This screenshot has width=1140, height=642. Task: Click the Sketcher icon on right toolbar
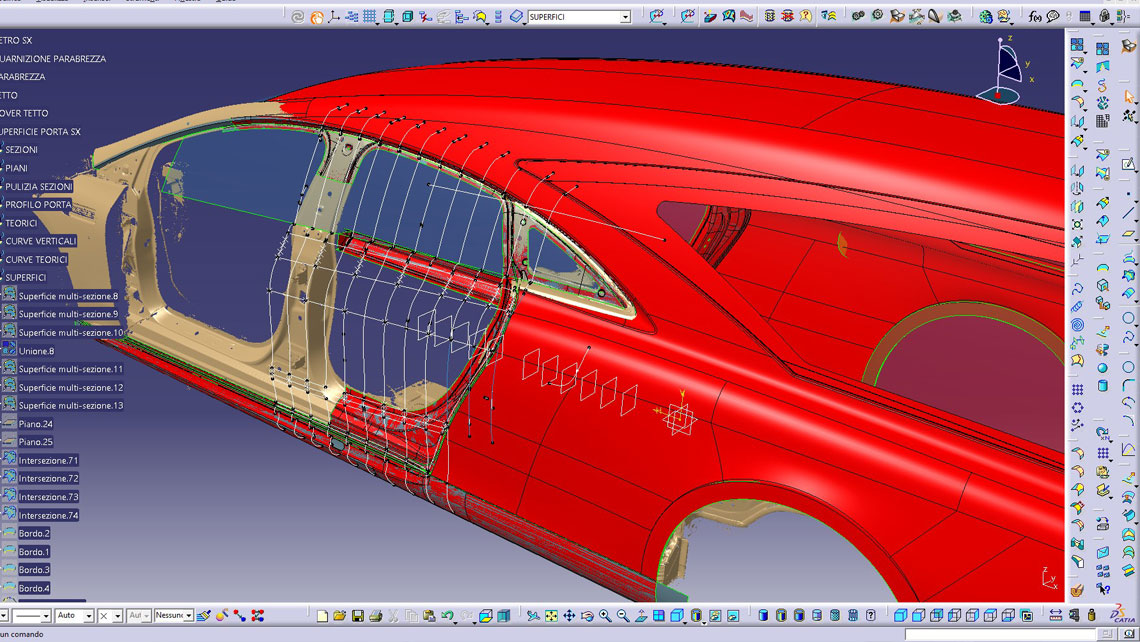[1128, 164]
